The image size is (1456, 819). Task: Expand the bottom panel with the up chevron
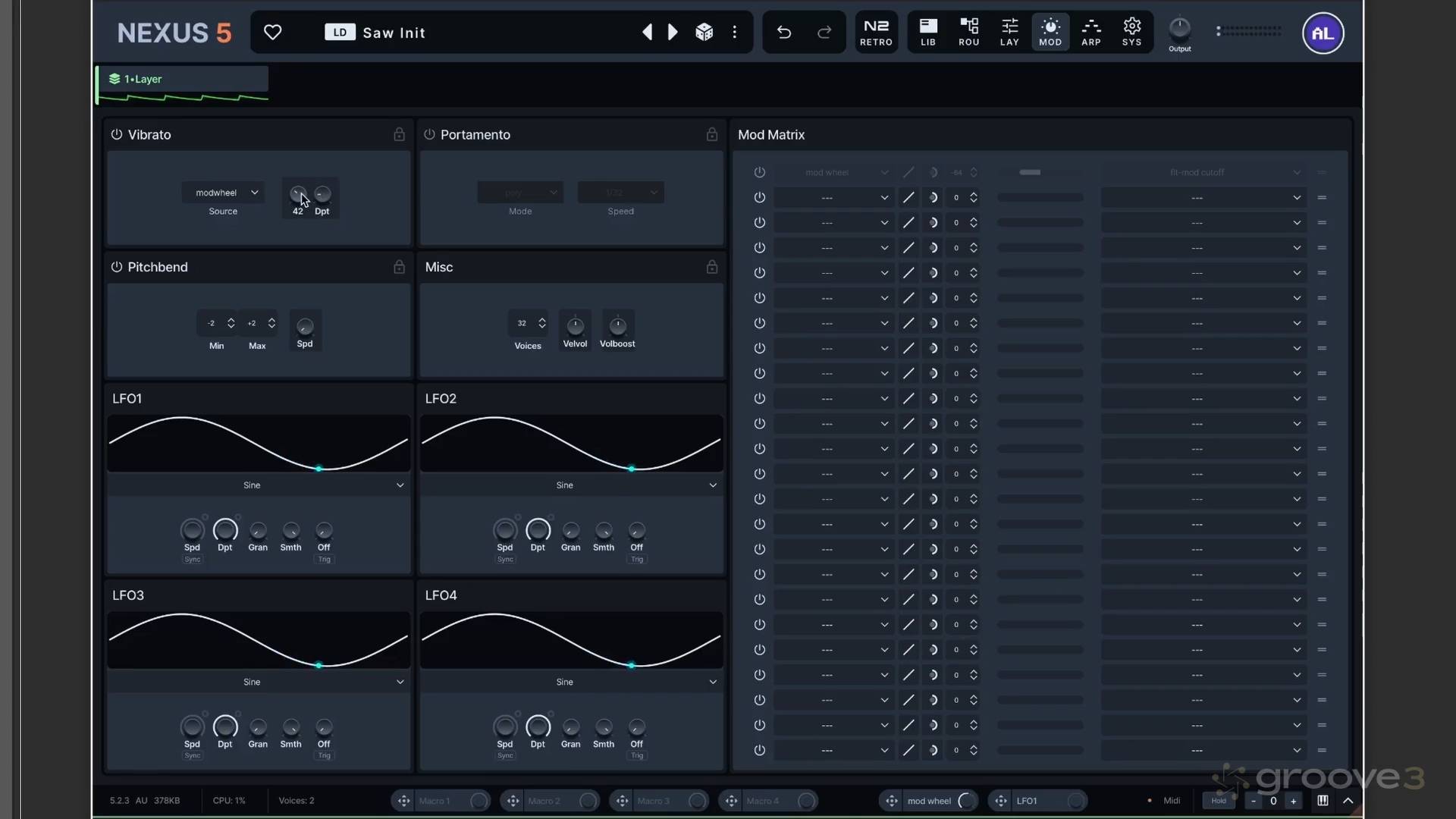[1348, 801]
